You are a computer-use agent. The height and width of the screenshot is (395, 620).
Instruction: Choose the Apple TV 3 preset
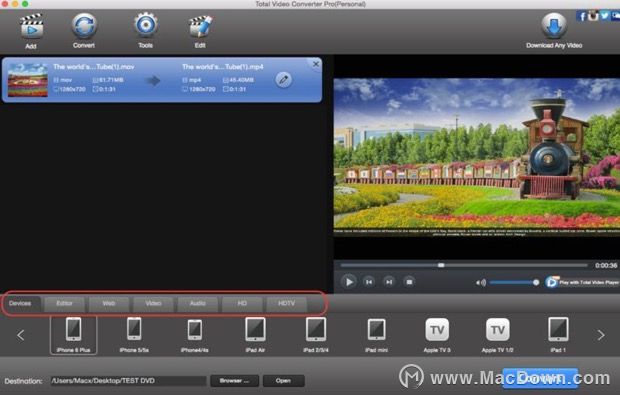(x=437, y=335)
